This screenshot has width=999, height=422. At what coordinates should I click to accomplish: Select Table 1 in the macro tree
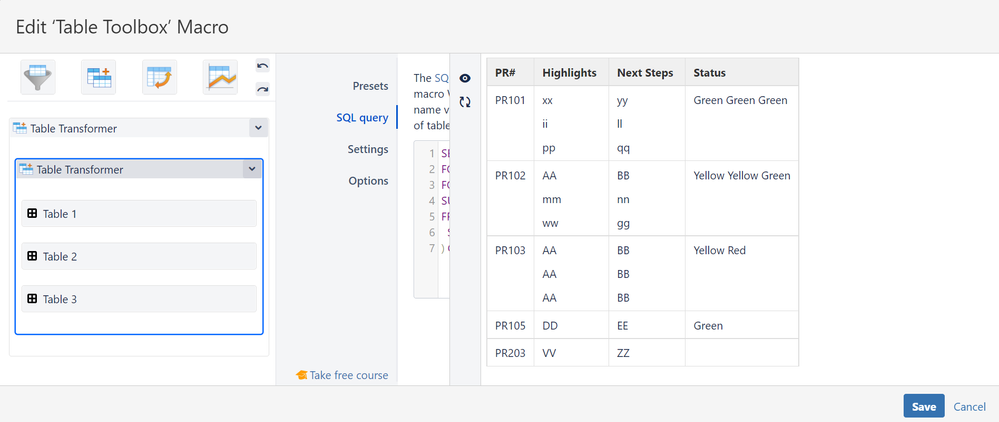click(139, 214)
